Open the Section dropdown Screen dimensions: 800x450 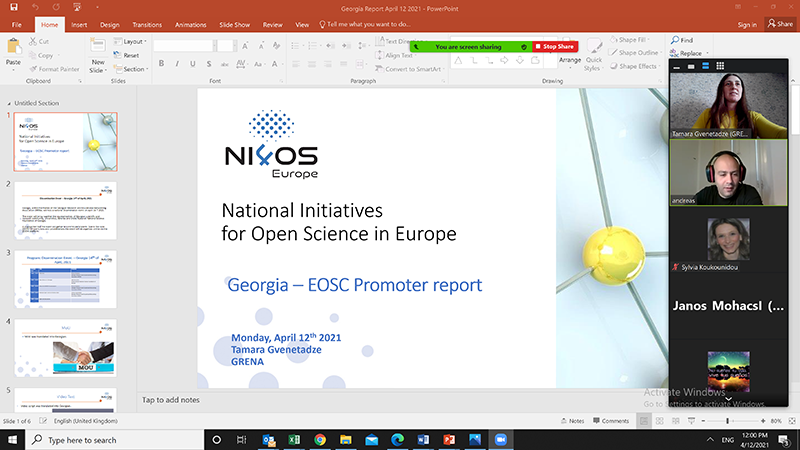pyautogui.click(x=131, y=69)
